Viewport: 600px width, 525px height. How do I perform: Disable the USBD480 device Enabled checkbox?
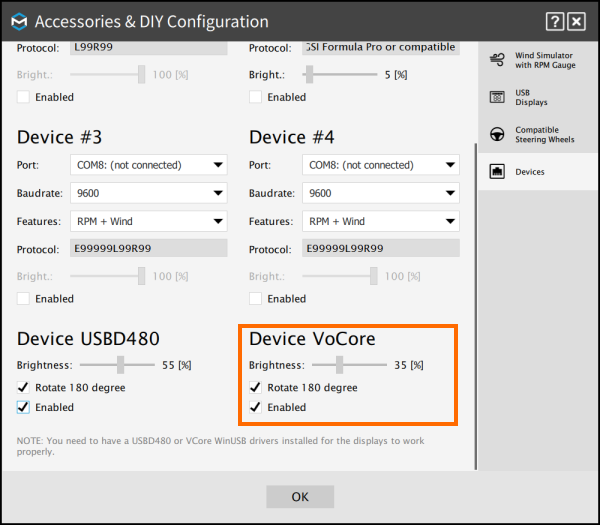pos(23,407)
